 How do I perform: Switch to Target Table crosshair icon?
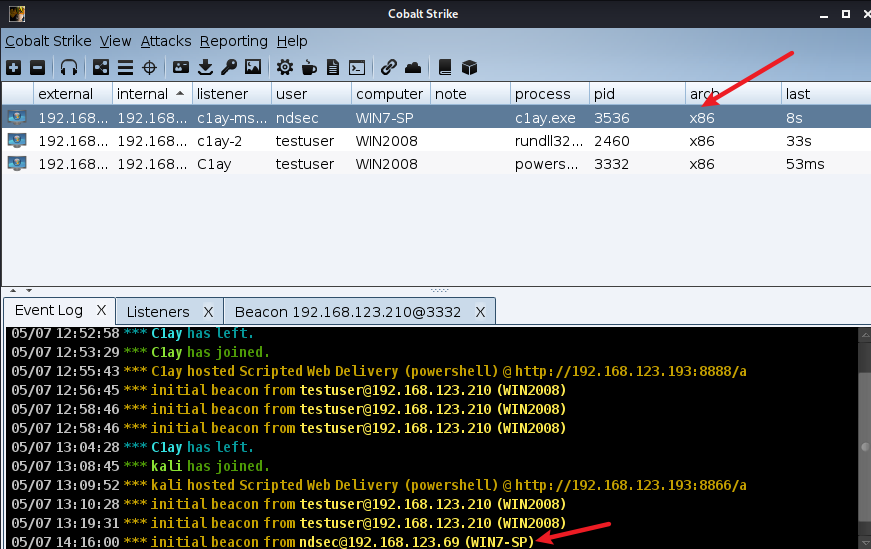tap(149, 68)
